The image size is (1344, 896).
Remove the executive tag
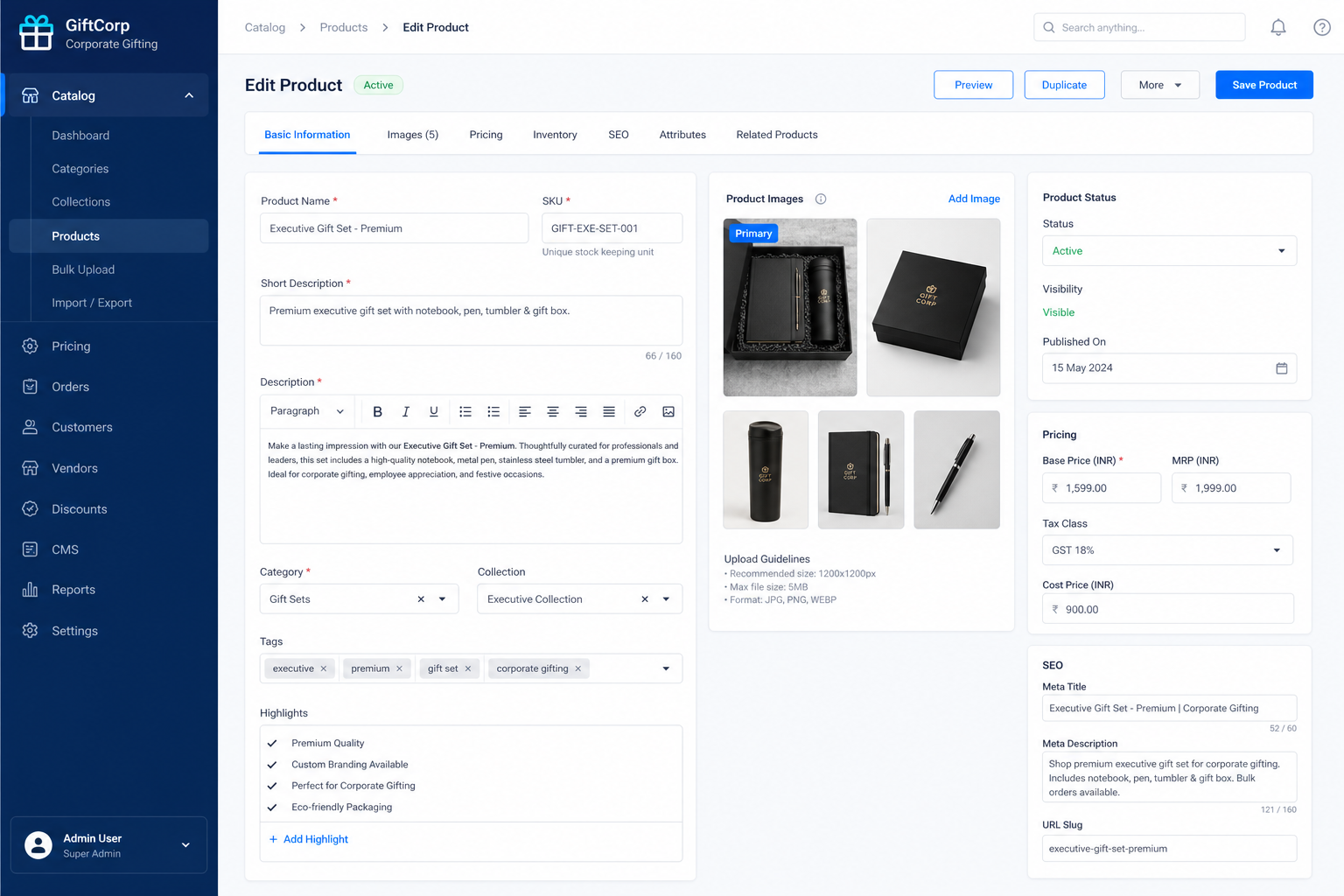pos(324,668)
